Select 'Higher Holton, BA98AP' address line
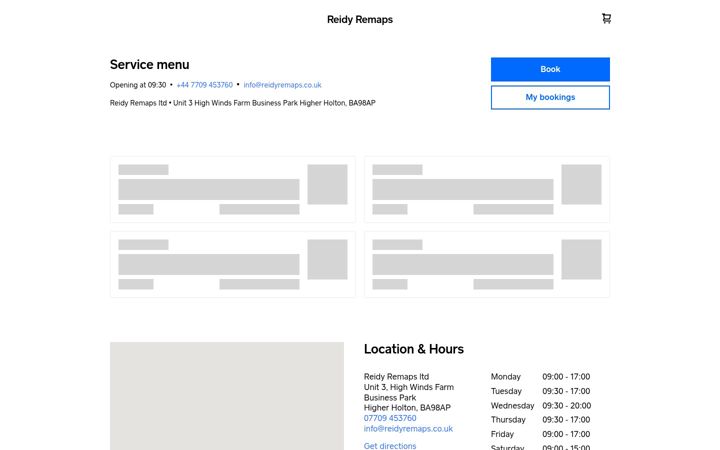 point(407,407)
